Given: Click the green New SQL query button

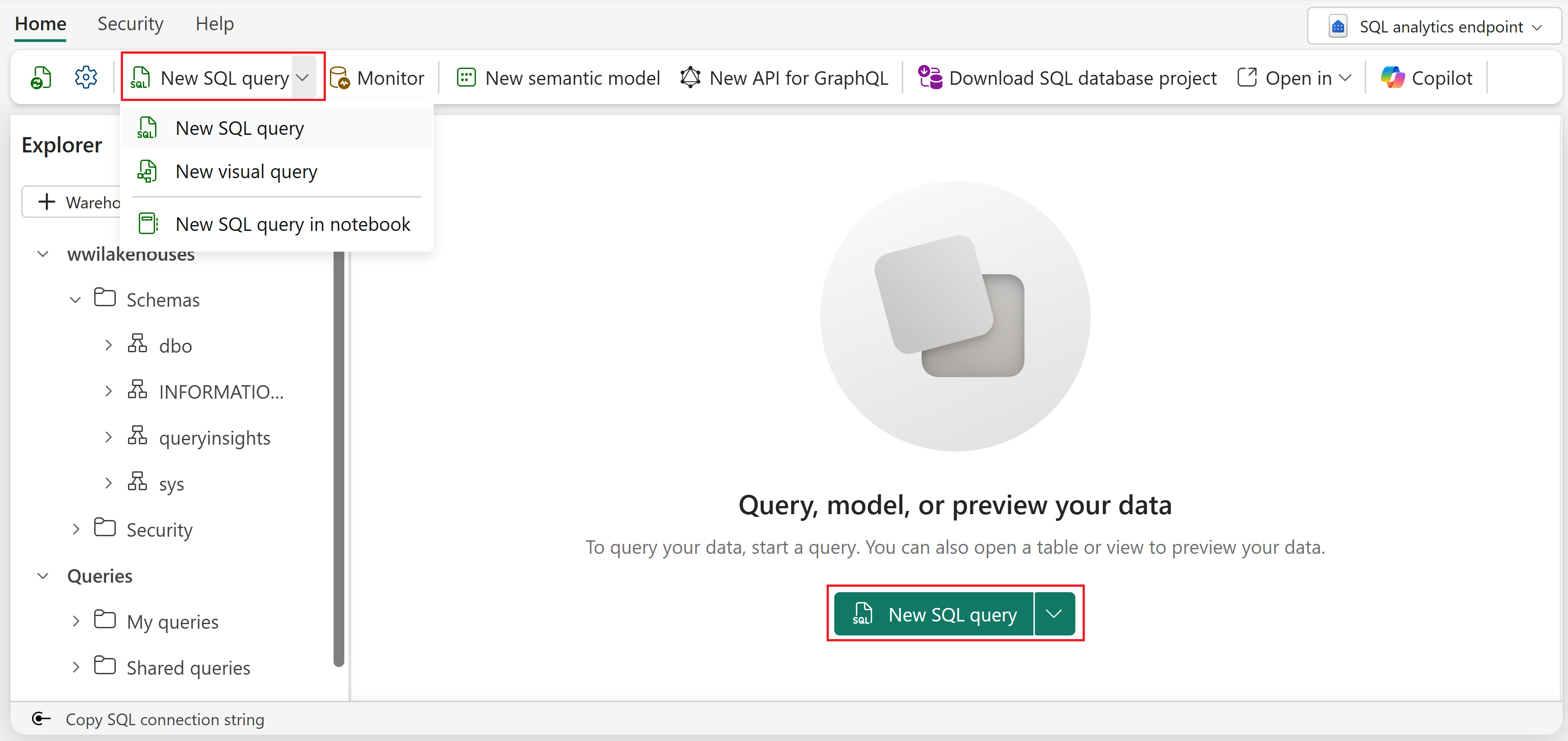Looking at the screenshot, I should point(934,614).
